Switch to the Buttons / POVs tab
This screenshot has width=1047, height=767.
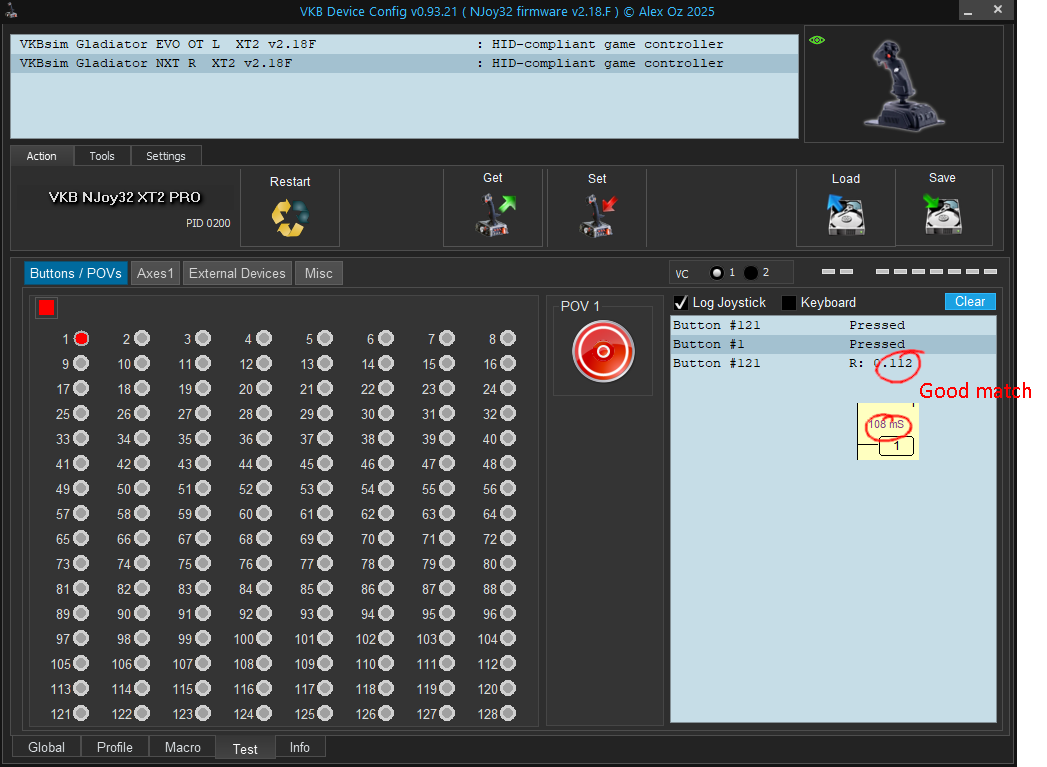pos(75,273)
